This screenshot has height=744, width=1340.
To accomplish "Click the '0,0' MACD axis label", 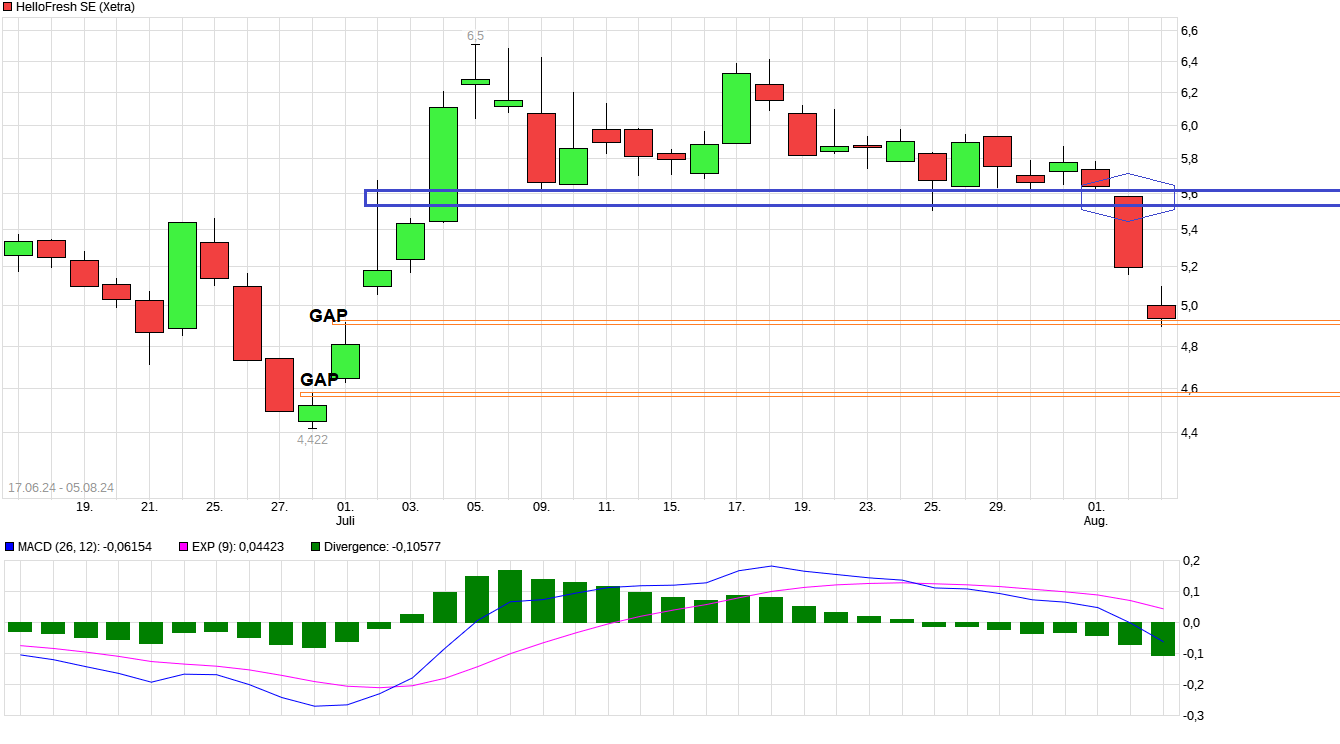I will (1189, 623).
